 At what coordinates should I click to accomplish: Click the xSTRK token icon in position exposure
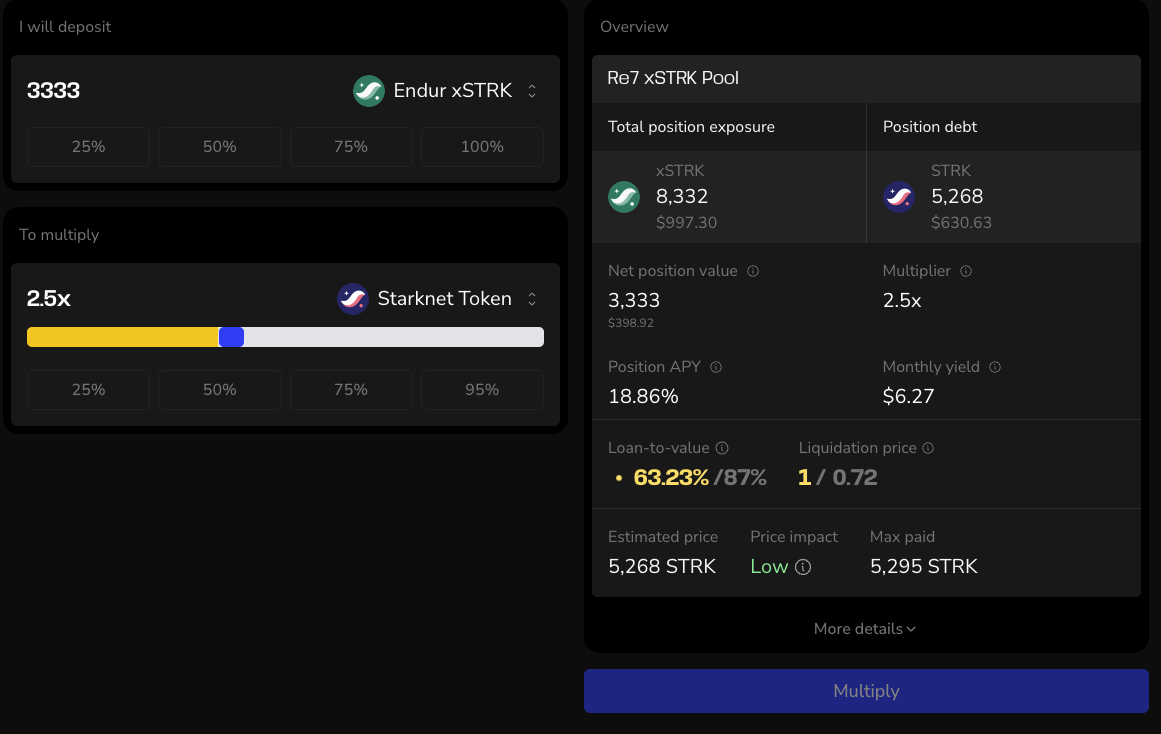[624, 197]
